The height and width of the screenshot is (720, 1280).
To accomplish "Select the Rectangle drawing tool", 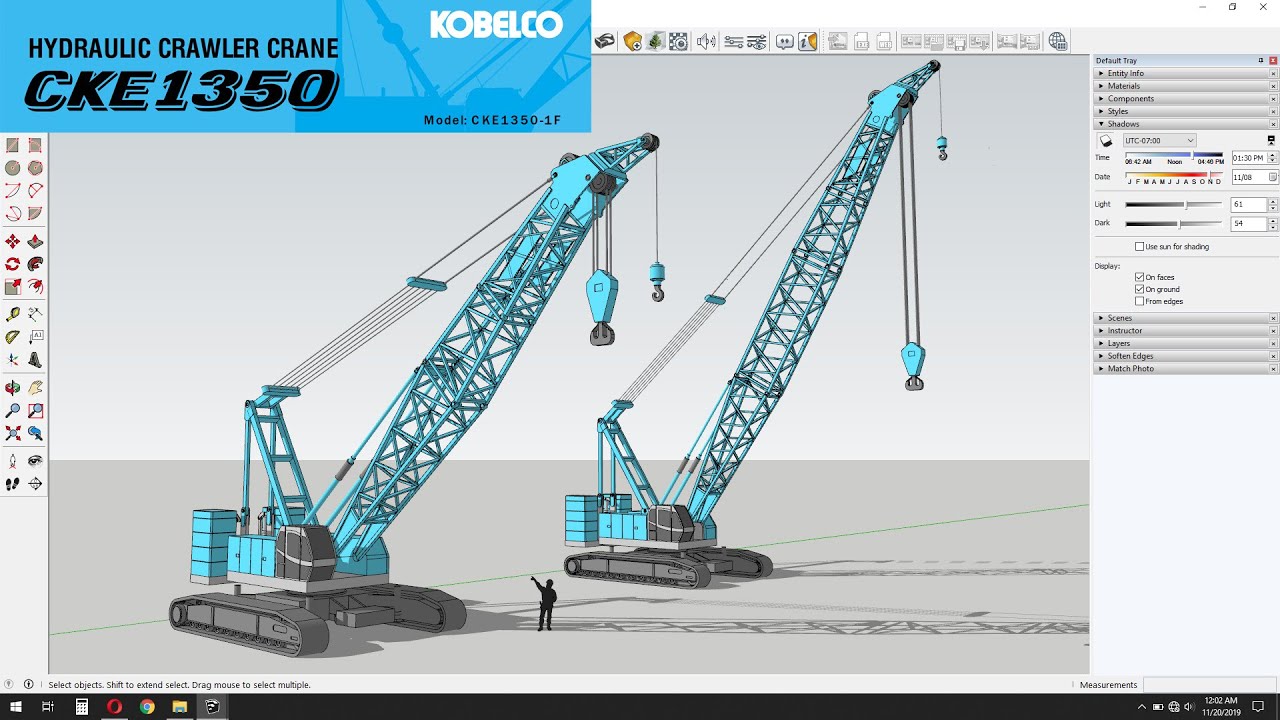I will [12, 145].
